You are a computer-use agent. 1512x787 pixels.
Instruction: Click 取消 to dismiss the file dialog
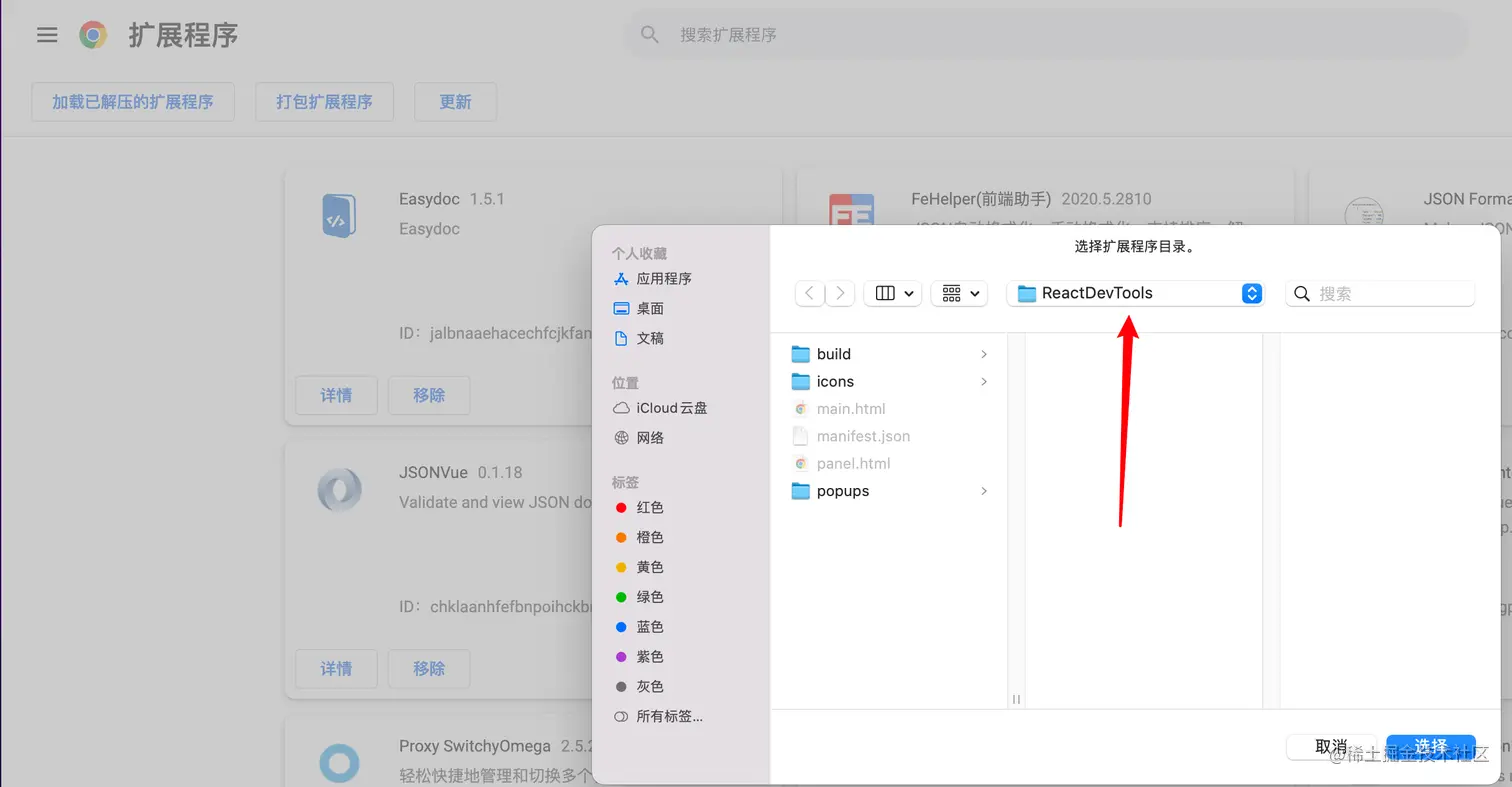[1331, 747]
